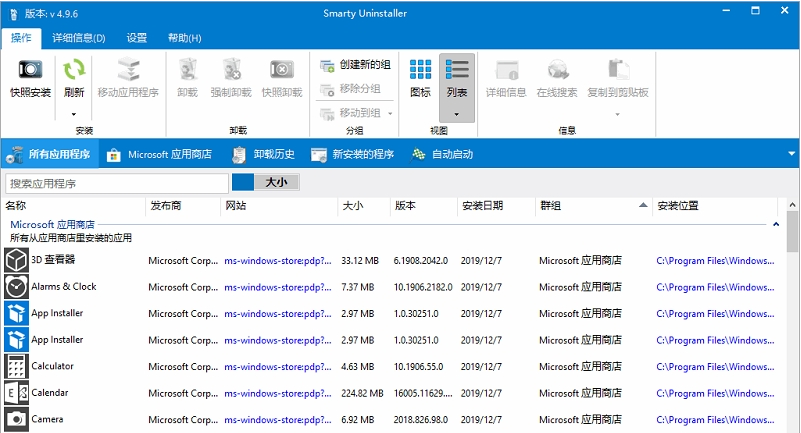The height and width of the screenshot is (433, 801).
Task: Open the dropdown arrow under 刷新
Action: [x=74, y=114]
